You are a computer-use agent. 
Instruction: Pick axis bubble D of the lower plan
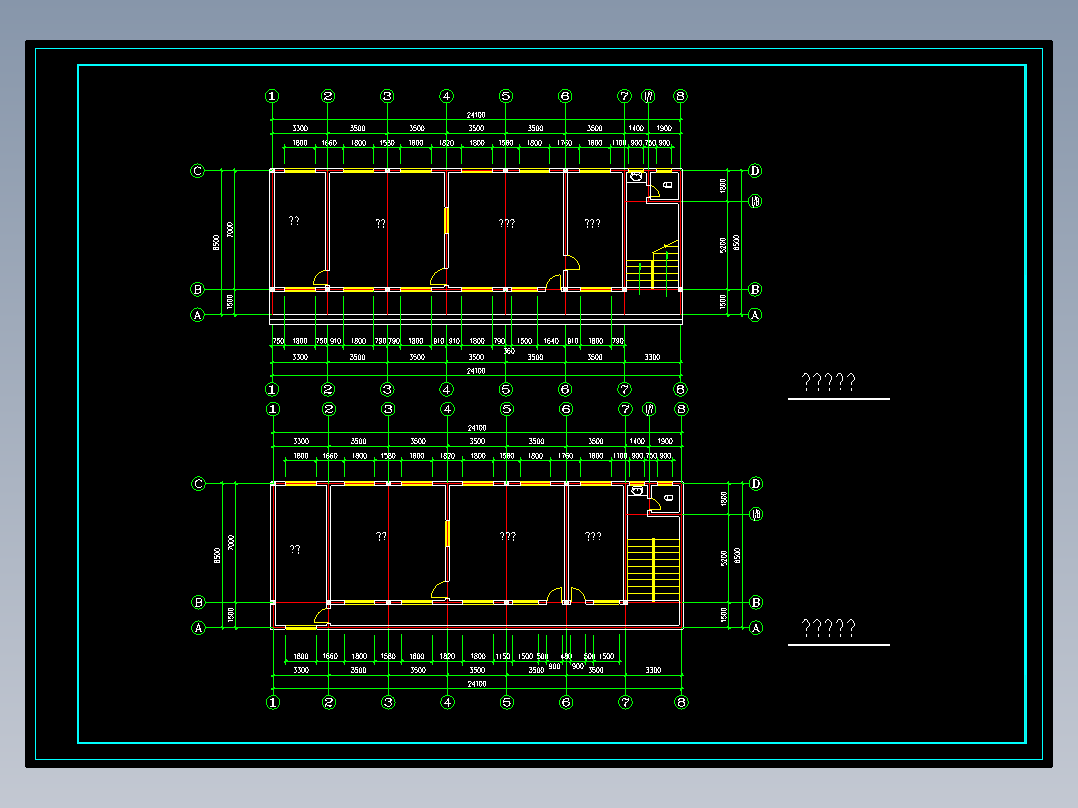[x=756, y=483]
